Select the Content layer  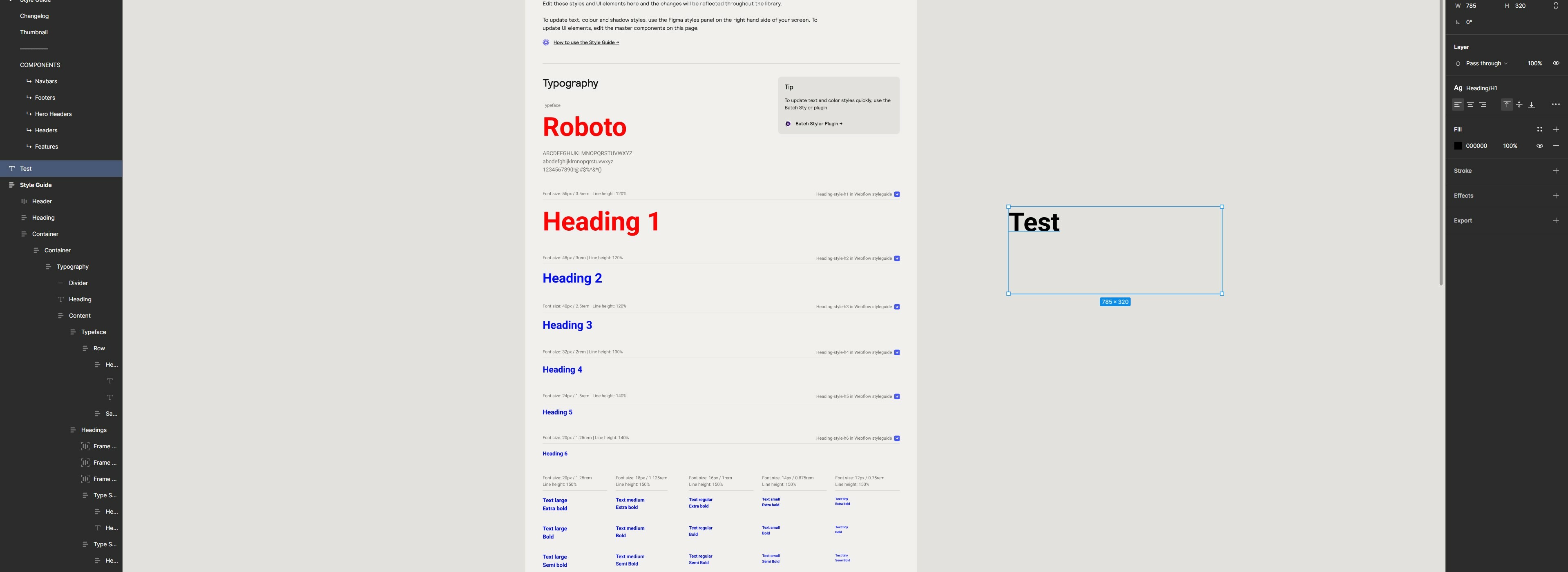[61, 316]
